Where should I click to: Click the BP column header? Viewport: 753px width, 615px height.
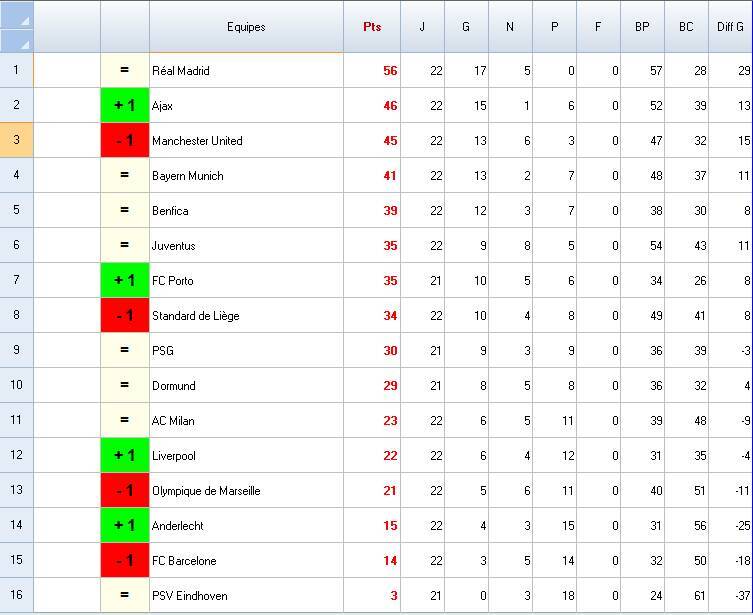pyautogui.click(x=642, y=27)
